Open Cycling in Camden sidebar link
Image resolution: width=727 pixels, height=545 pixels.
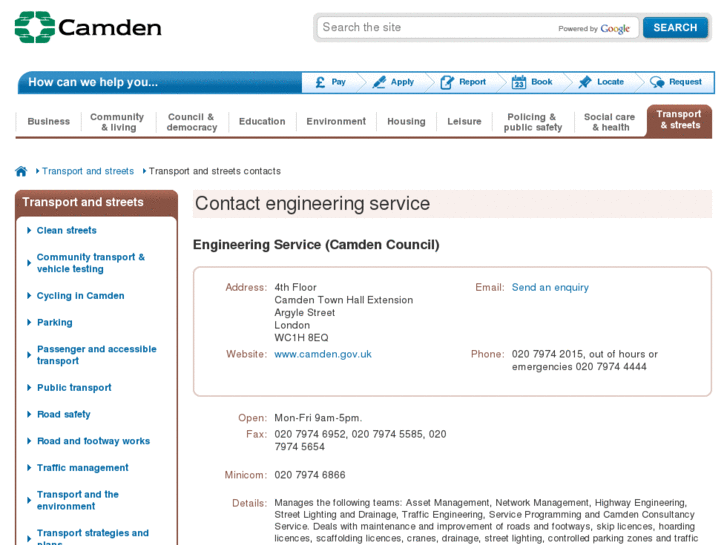pos(81,296)
